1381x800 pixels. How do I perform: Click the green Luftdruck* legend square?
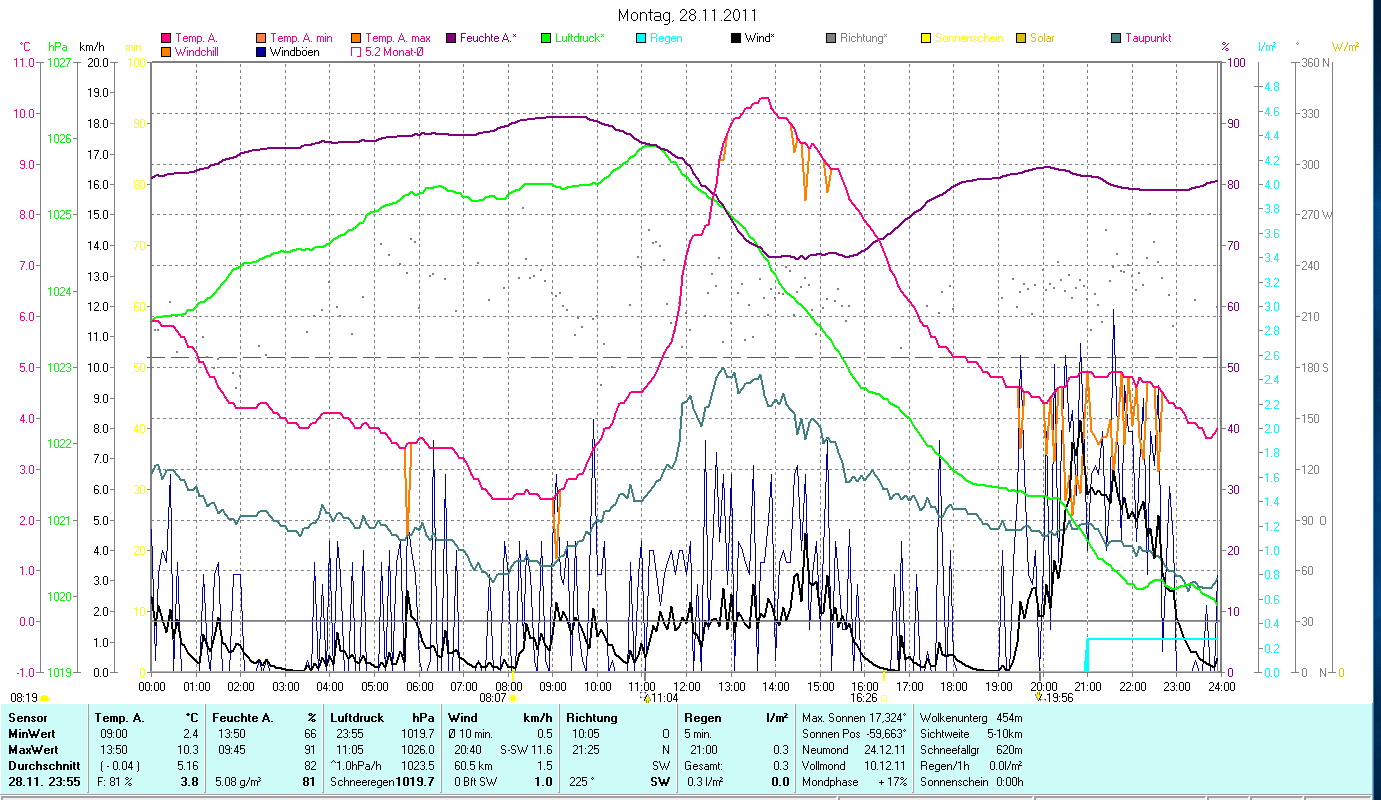[545, 38]
